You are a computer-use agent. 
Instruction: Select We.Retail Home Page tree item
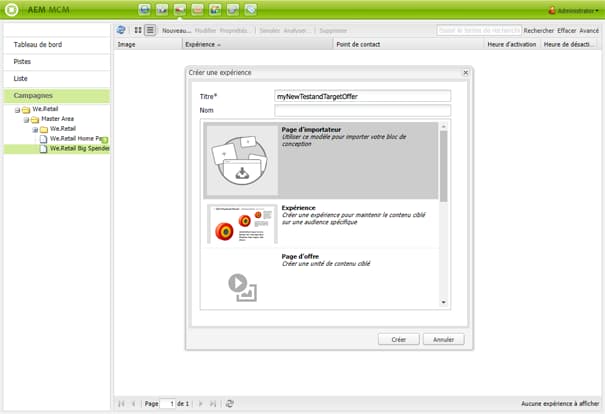[x=74, y=139]
